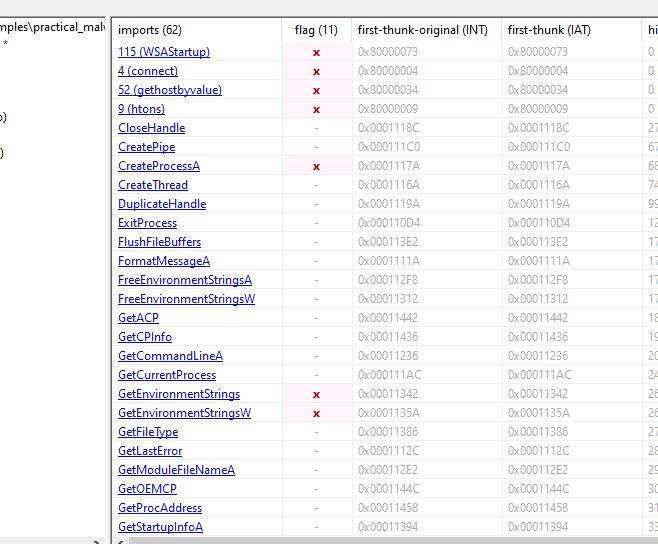Select the GetStartupInfoA import link
The width and height of the screenshot is (658, 544).
[x=160, y=527]
